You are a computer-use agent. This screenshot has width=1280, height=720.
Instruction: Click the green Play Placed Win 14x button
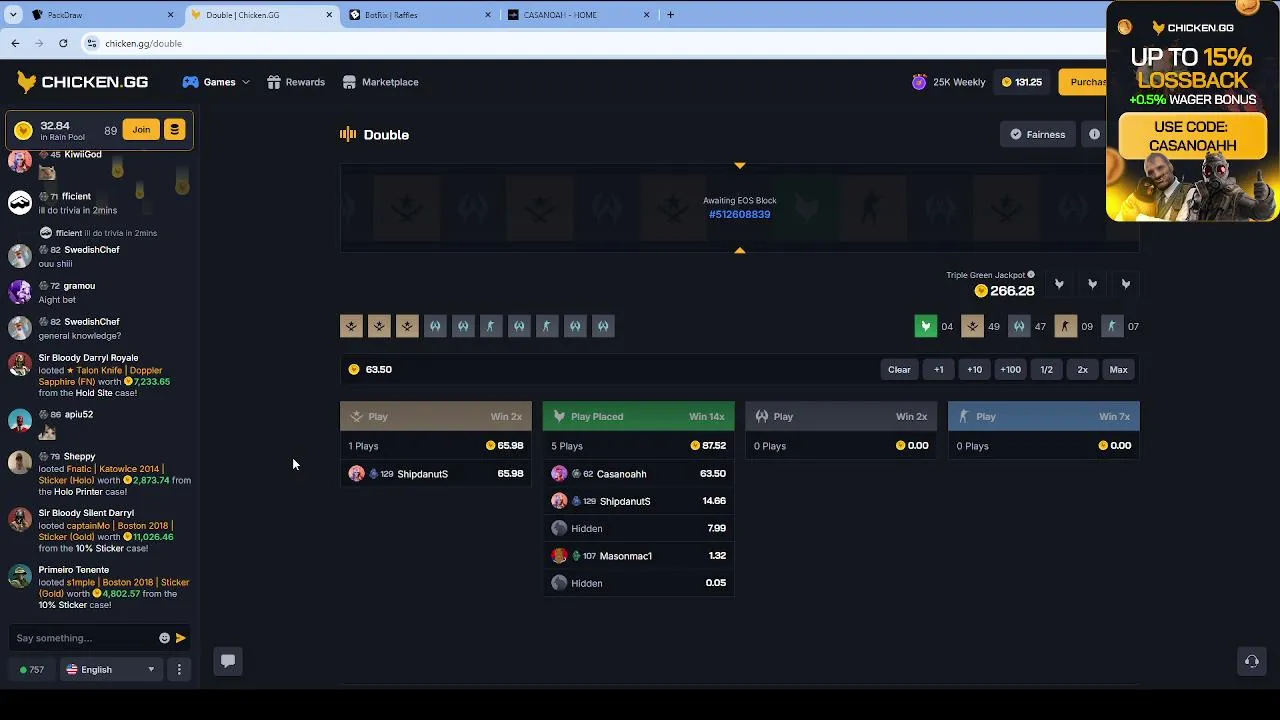pyautogui.click(x=638, y=416)
